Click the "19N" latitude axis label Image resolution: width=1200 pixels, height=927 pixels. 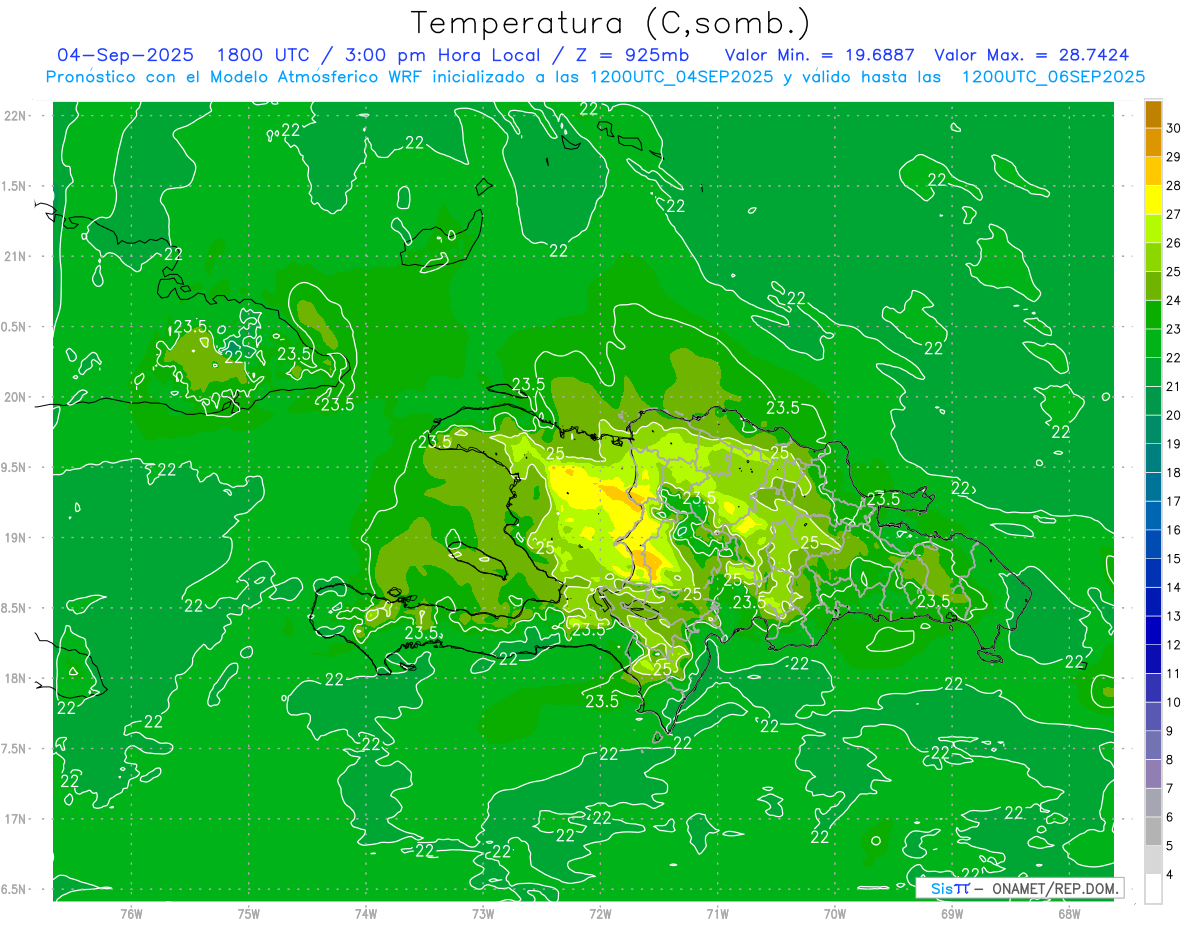pos(15,537)
